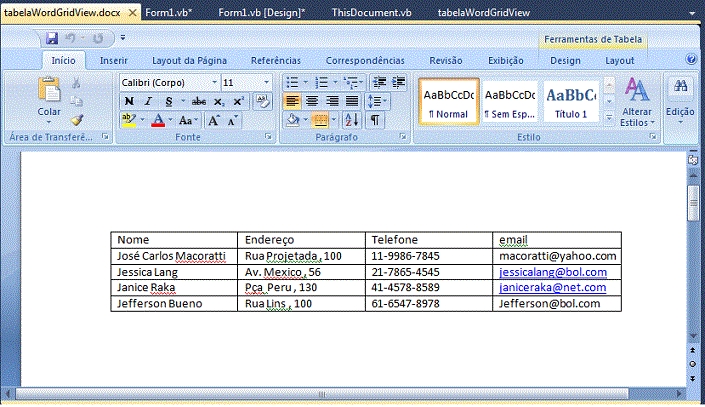Apply the Título 1 style
Screen dimensions: 705x407
pos(571,102)
